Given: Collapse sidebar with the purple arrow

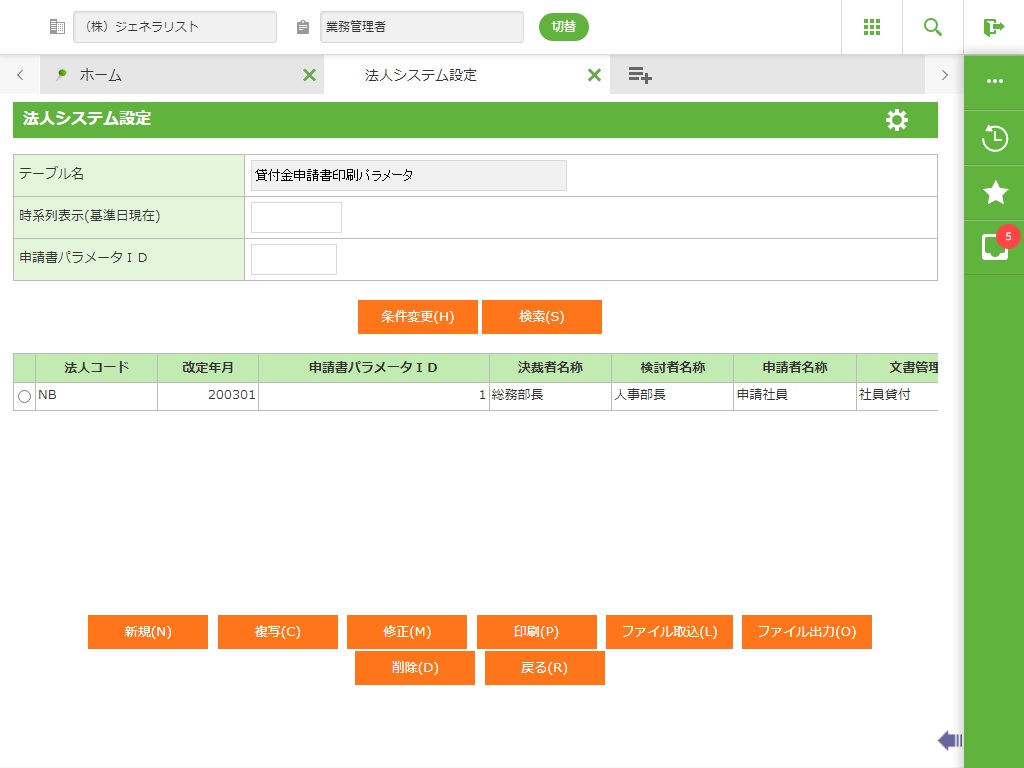Looking at the screenshot, I should [x=949, y=740].
